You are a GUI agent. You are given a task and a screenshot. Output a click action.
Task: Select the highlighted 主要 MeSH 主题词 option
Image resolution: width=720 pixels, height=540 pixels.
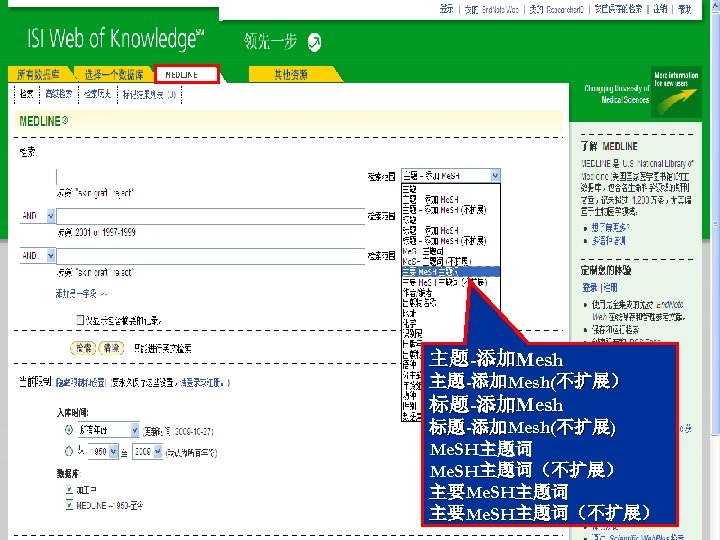click(450, 271)
